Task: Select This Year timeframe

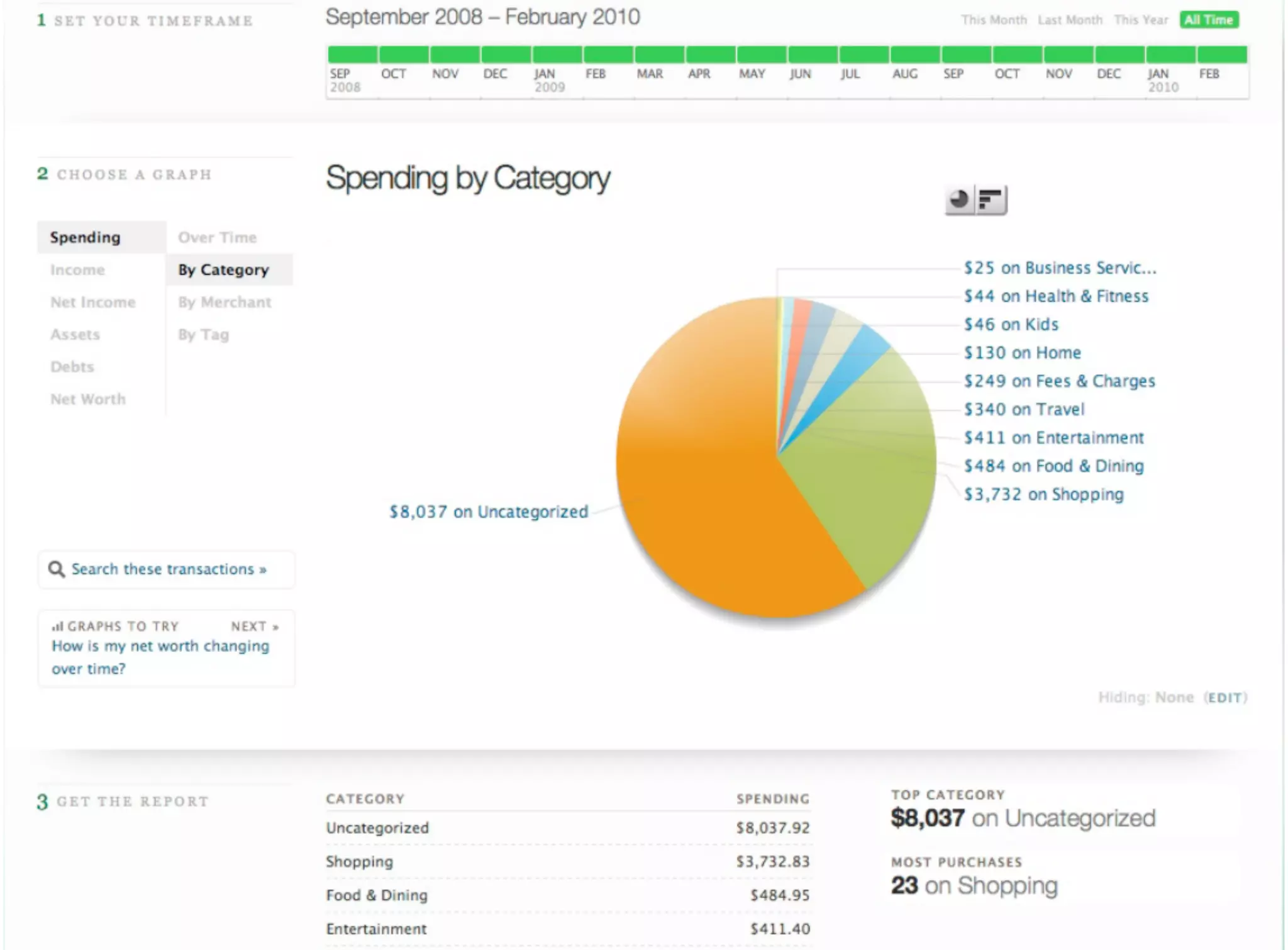Action: coord(1141,20)
